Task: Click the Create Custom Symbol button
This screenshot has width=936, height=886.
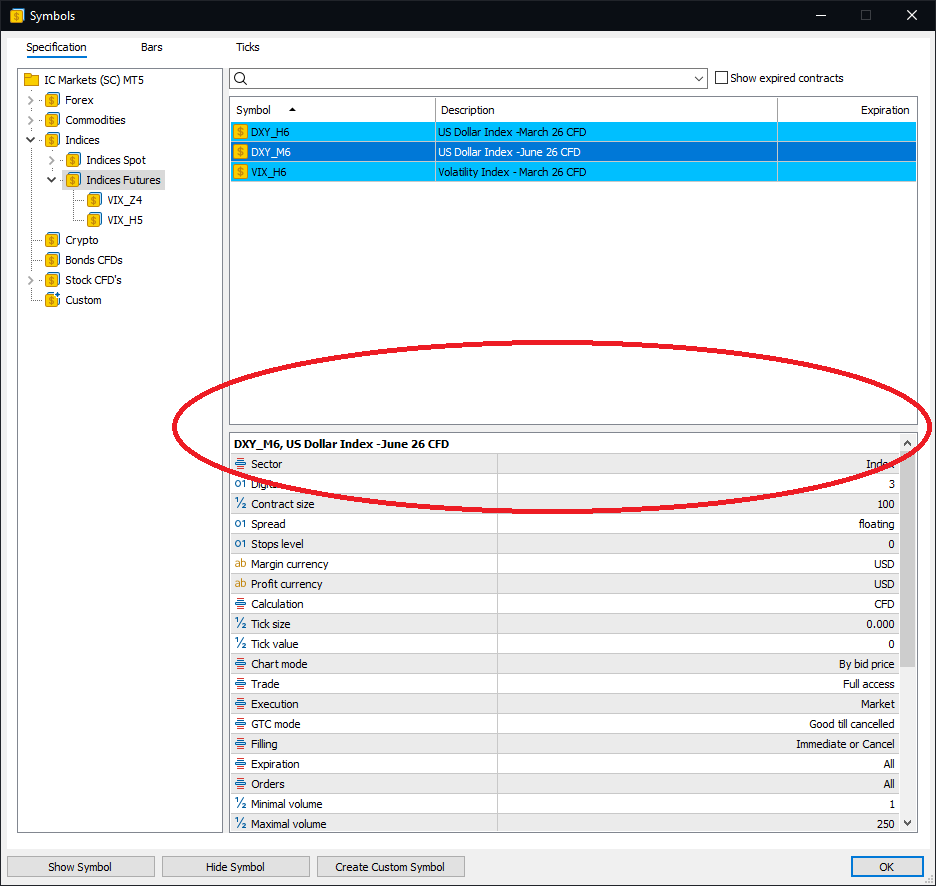Action: point(390,867)
